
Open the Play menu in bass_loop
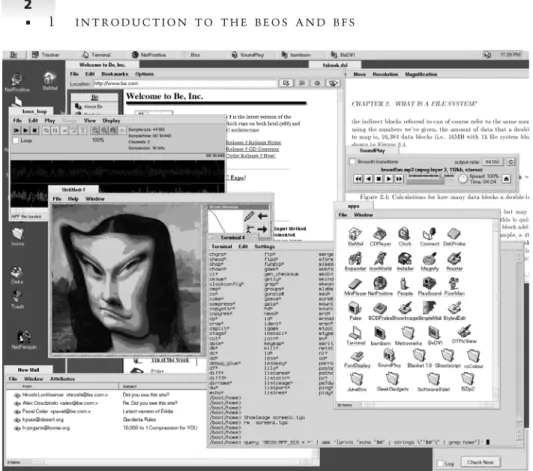tap(50, 121)
